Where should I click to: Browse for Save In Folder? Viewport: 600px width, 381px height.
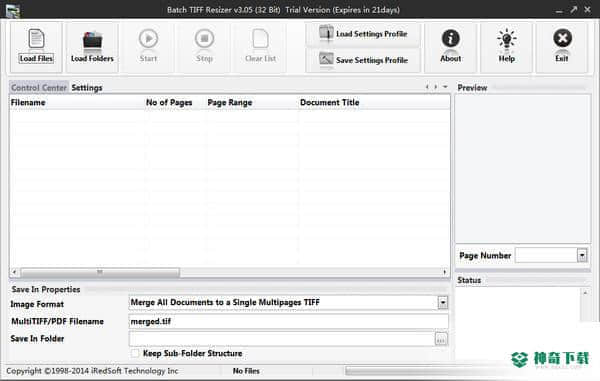[x=441, y=339]
